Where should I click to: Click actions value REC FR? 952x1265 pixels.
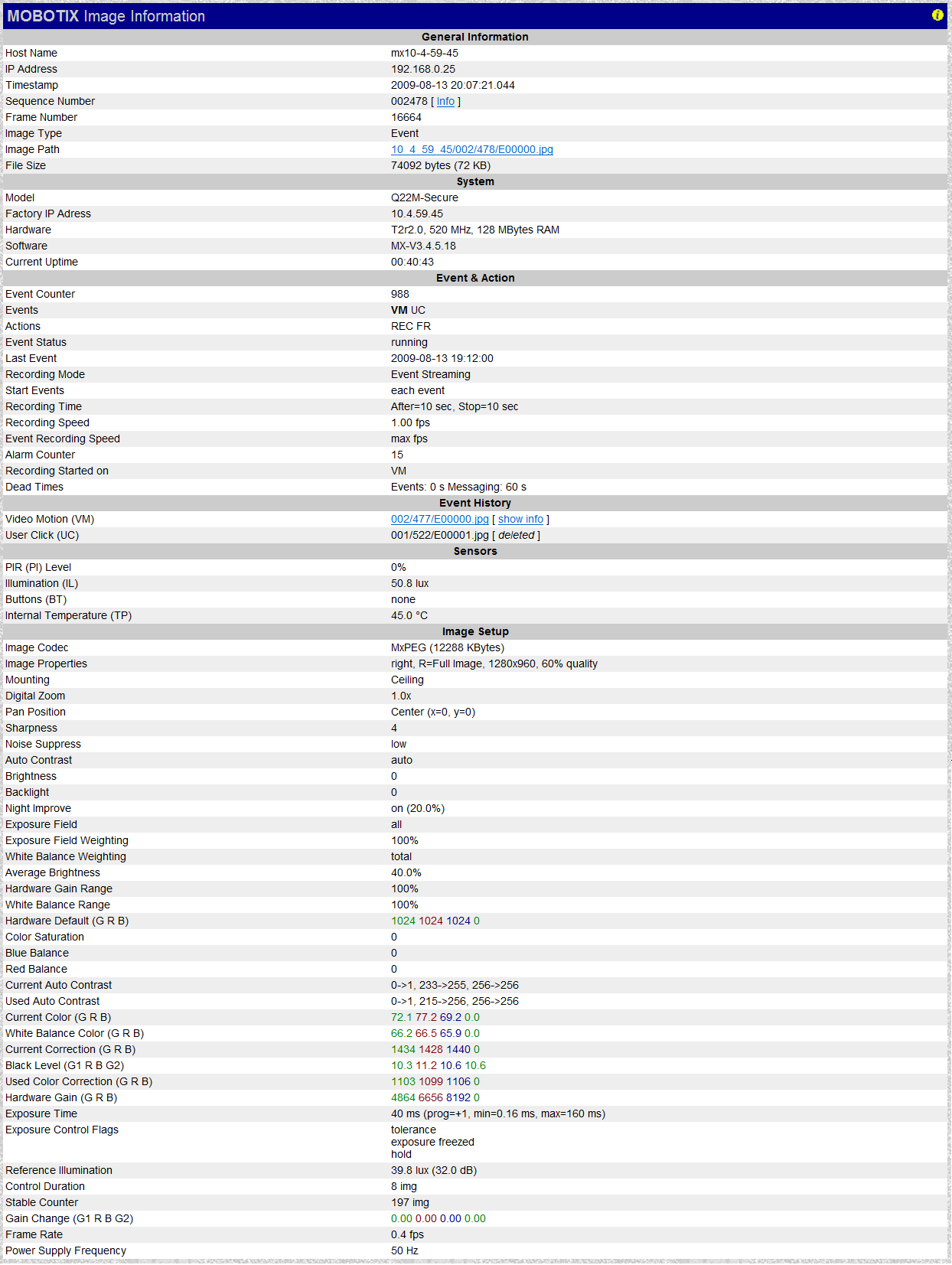pos(411,326)
